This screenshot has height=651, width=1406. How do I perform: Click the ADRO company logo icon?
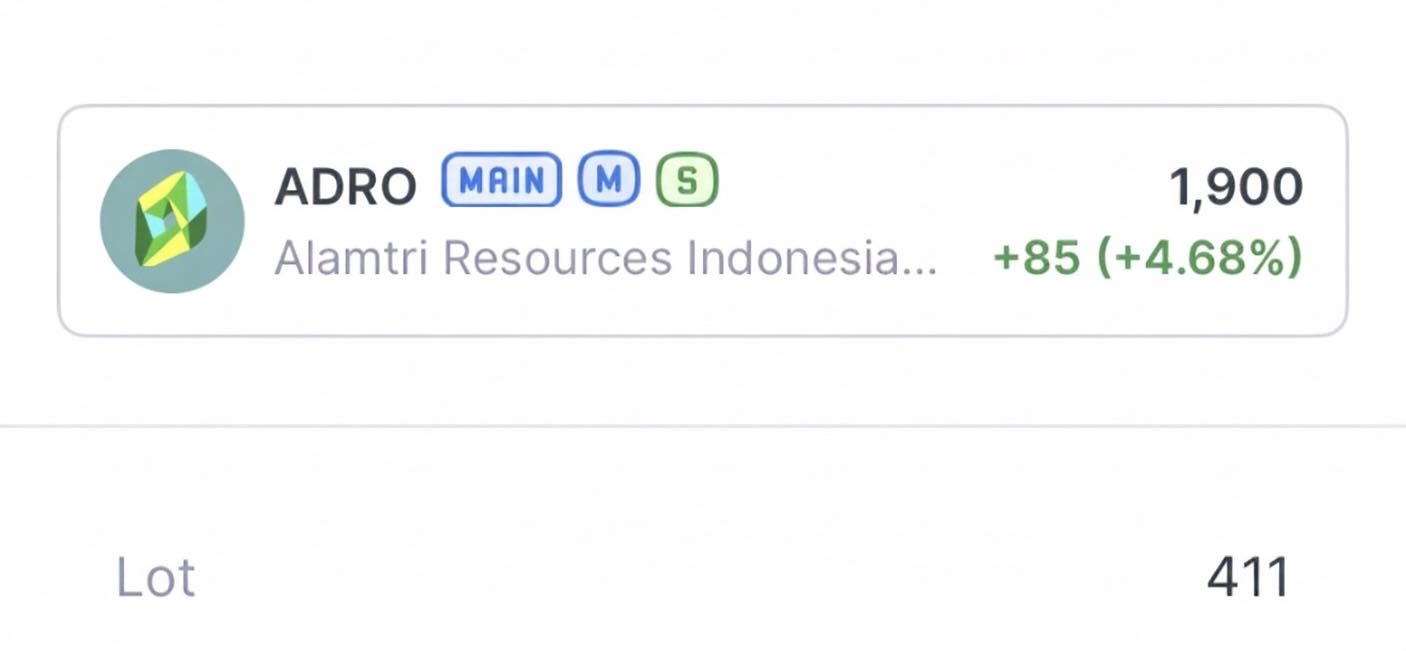tap(172, 221)
